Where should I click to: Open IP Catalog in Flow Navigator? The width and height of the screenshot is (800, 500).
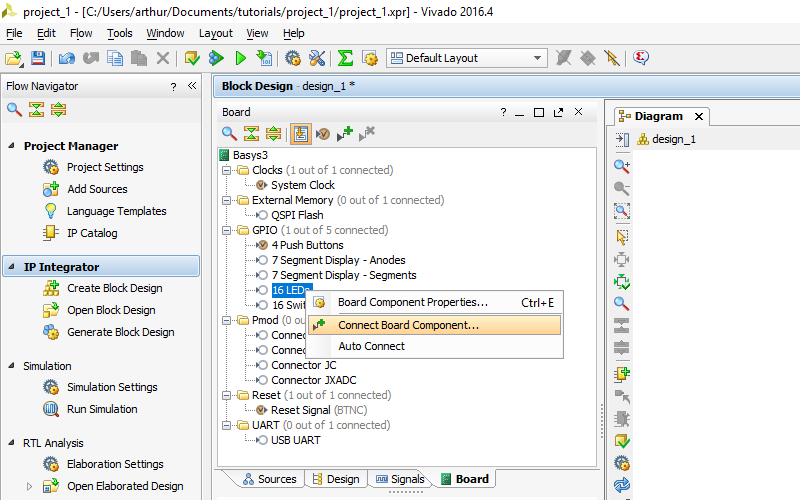(x=92, y=233)
